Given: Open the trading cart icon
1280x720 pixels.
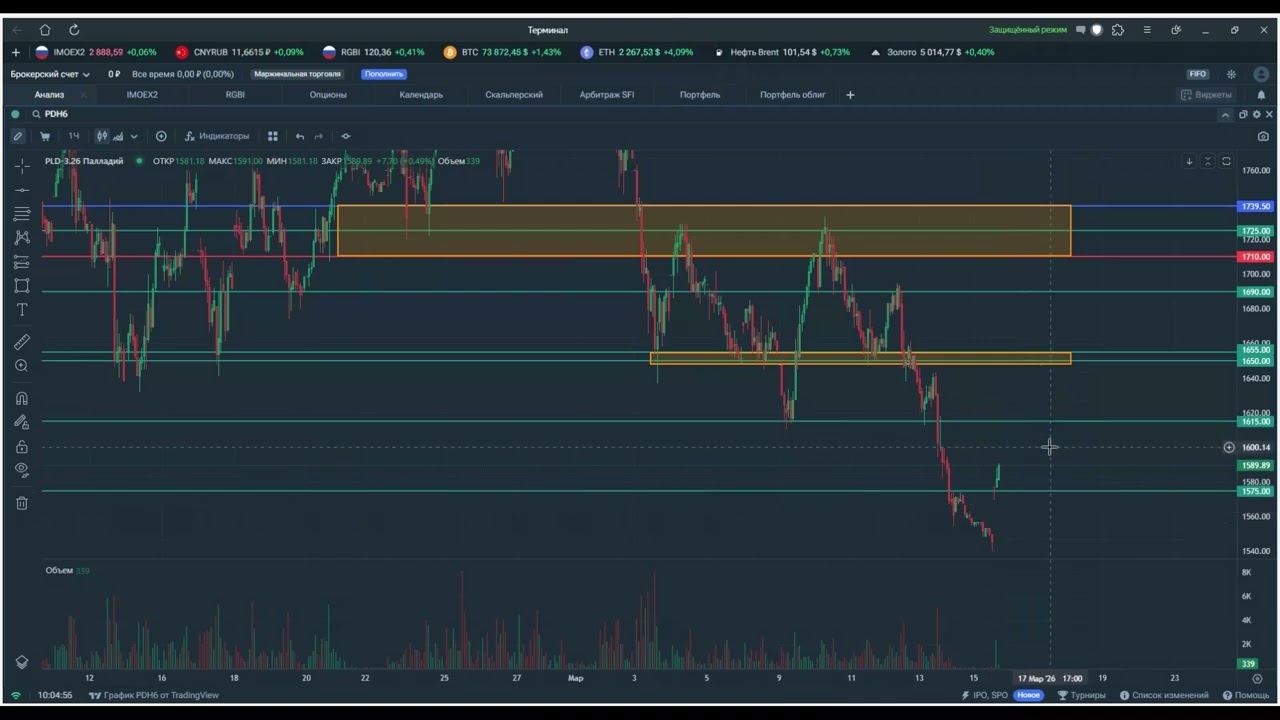Looking at the screenshot, I should click(45, 136).
